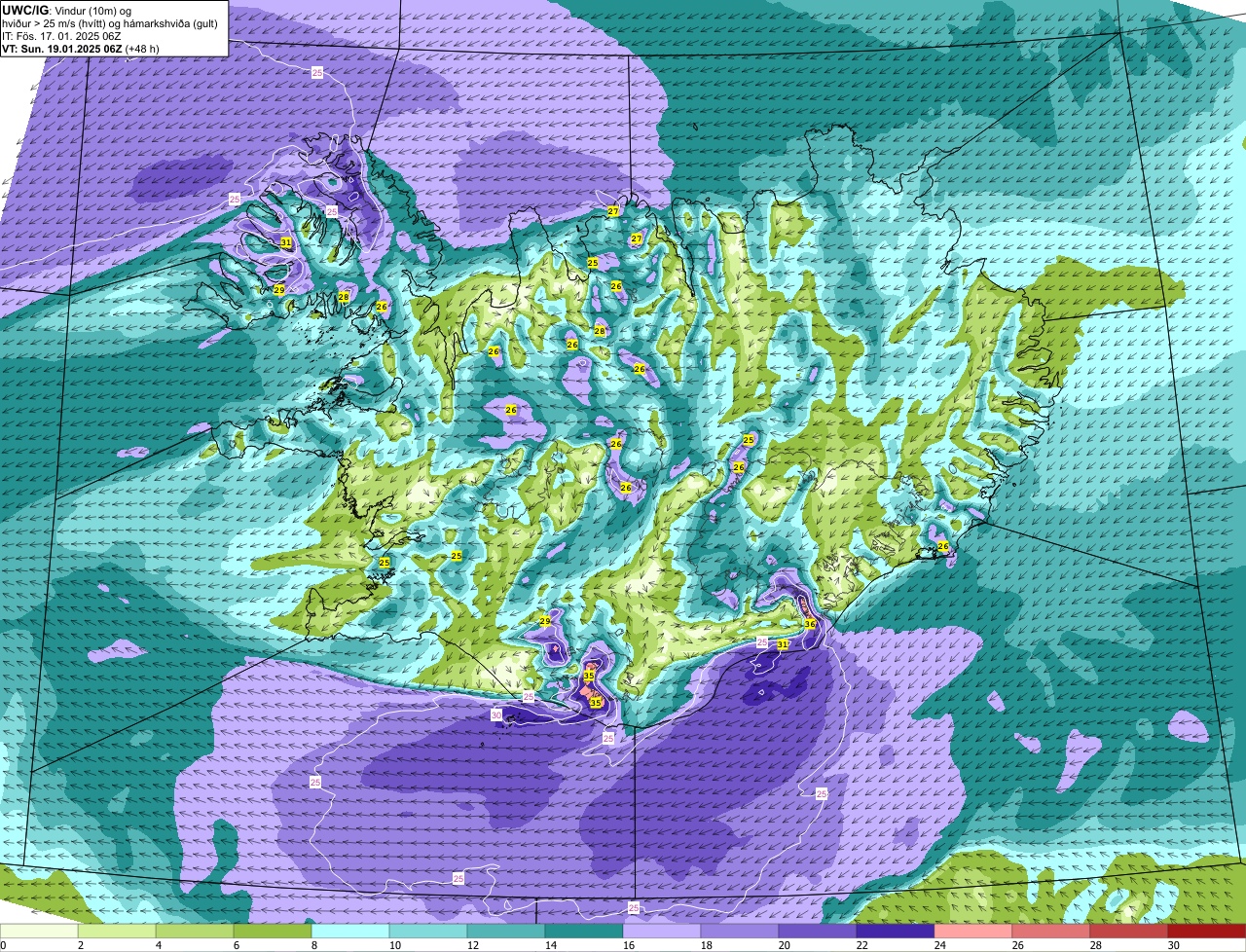Image resolution: width=1246 pixels, height=952 pixels.
Task: Click the 'IT: Fös. 17. 01. 2025 06Z' line
Action: click(x=61, y=35)
